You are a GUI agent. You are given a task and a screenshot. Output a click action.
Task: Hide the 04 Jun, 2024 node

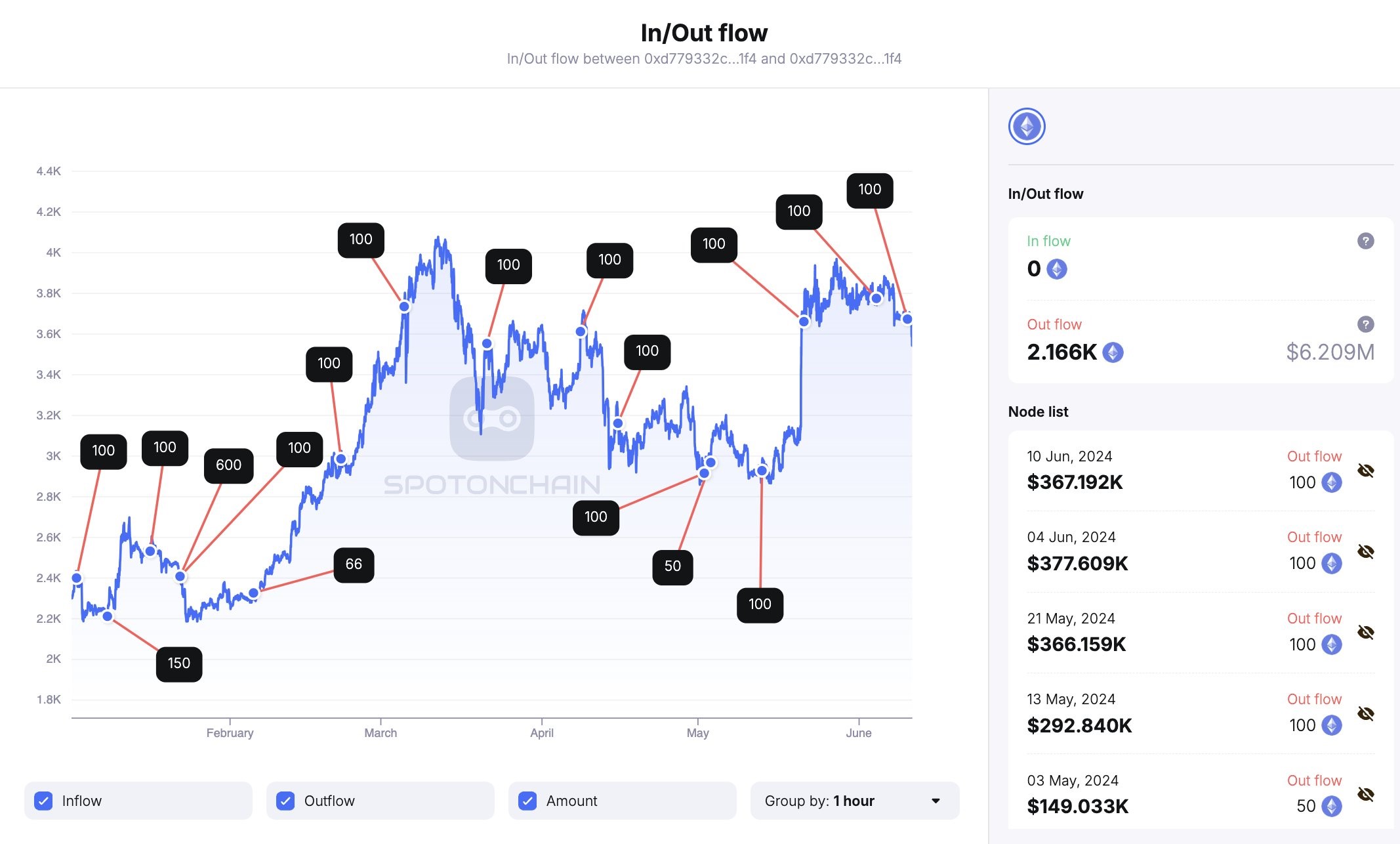pos(1365,551)
